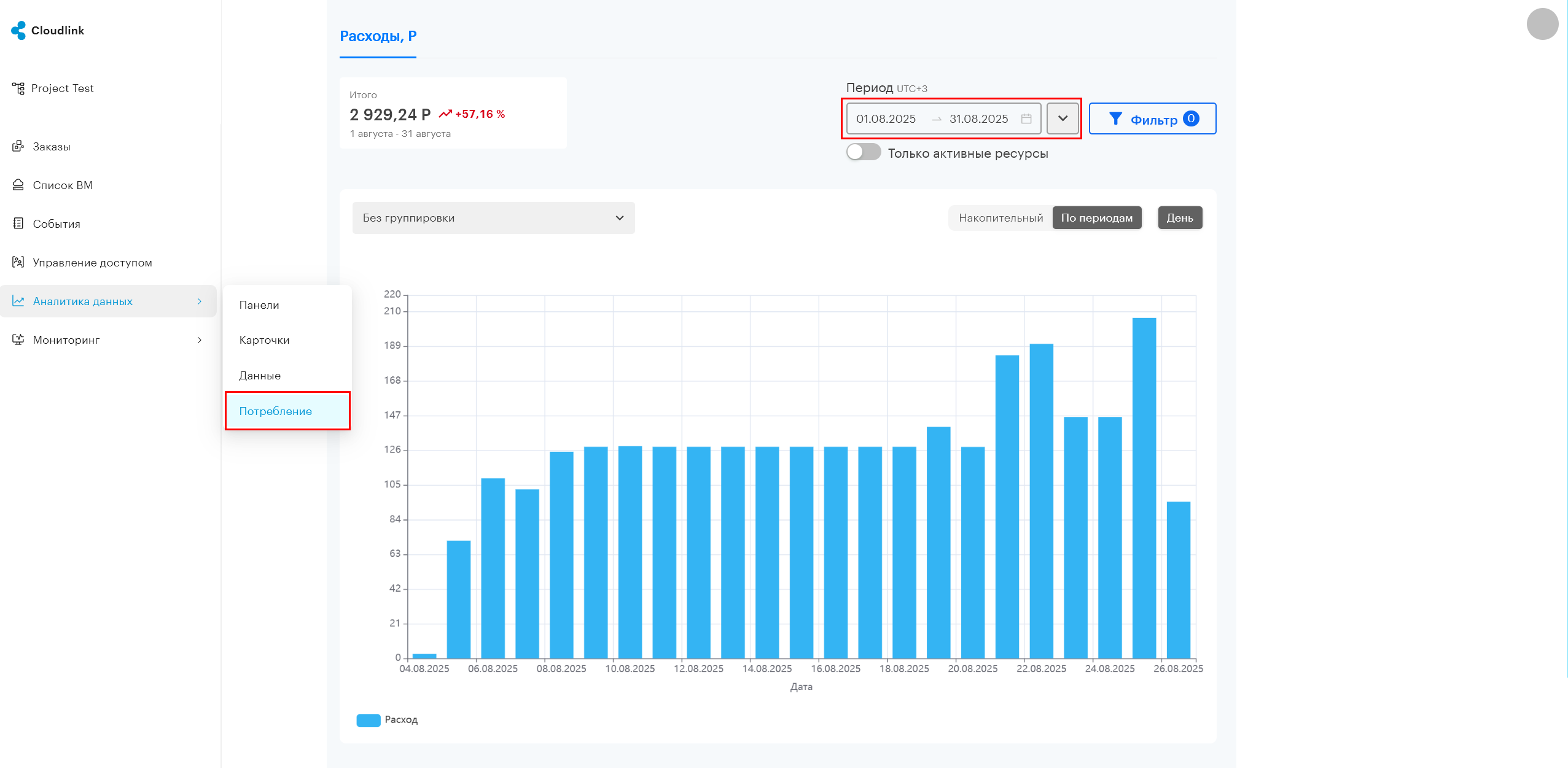Click the small bar for 04.08.2025
The width and height of the screenshot is (1568, 768).
[424, 656]
